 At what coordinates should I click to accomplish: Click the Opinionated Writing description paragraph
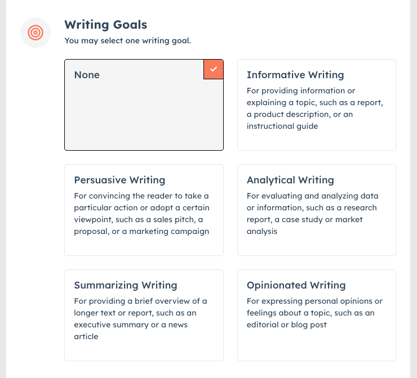pyautogui.click(x=314, y=313)
